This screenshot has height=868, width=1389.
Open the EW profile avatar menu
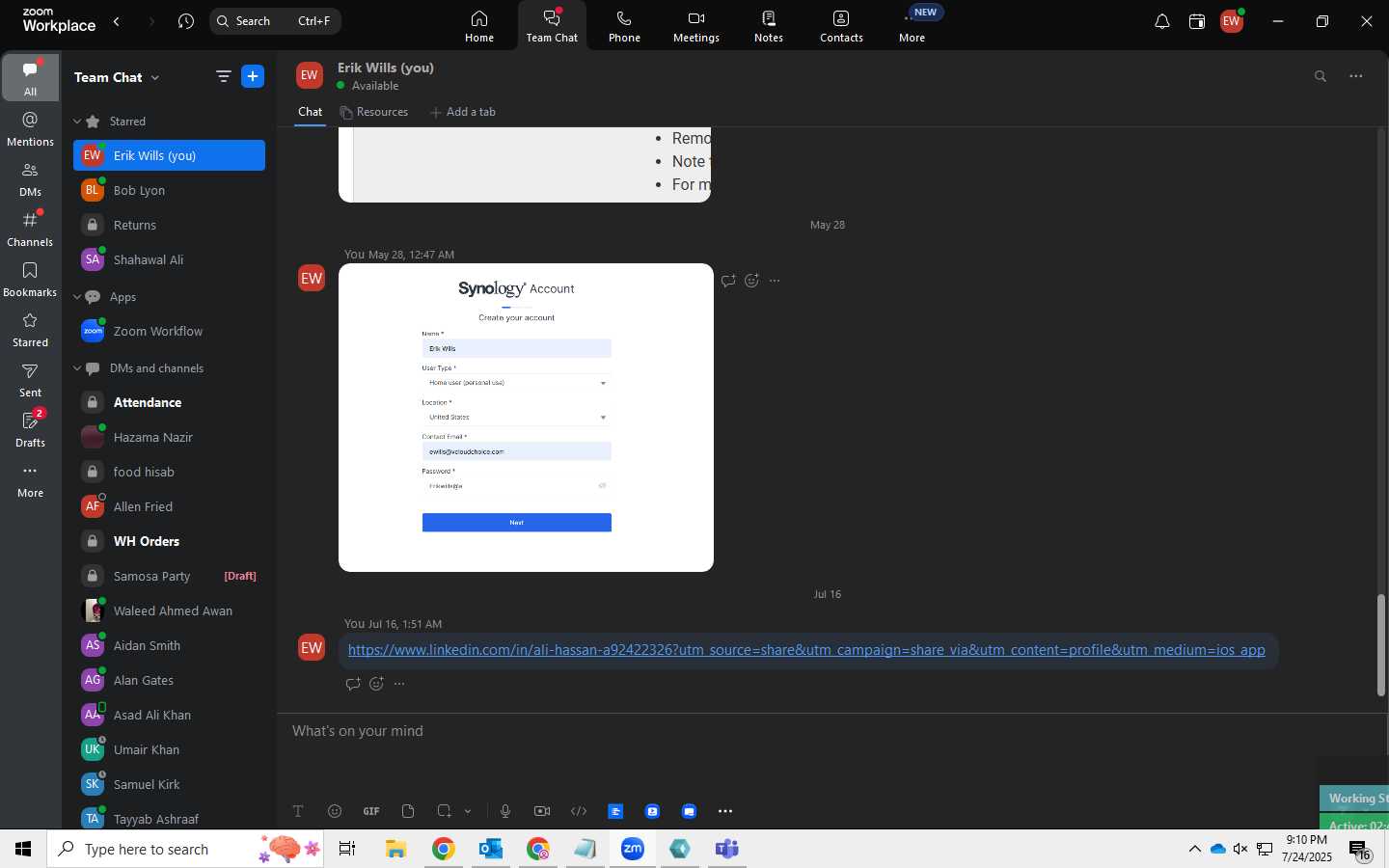[1232, 21]
